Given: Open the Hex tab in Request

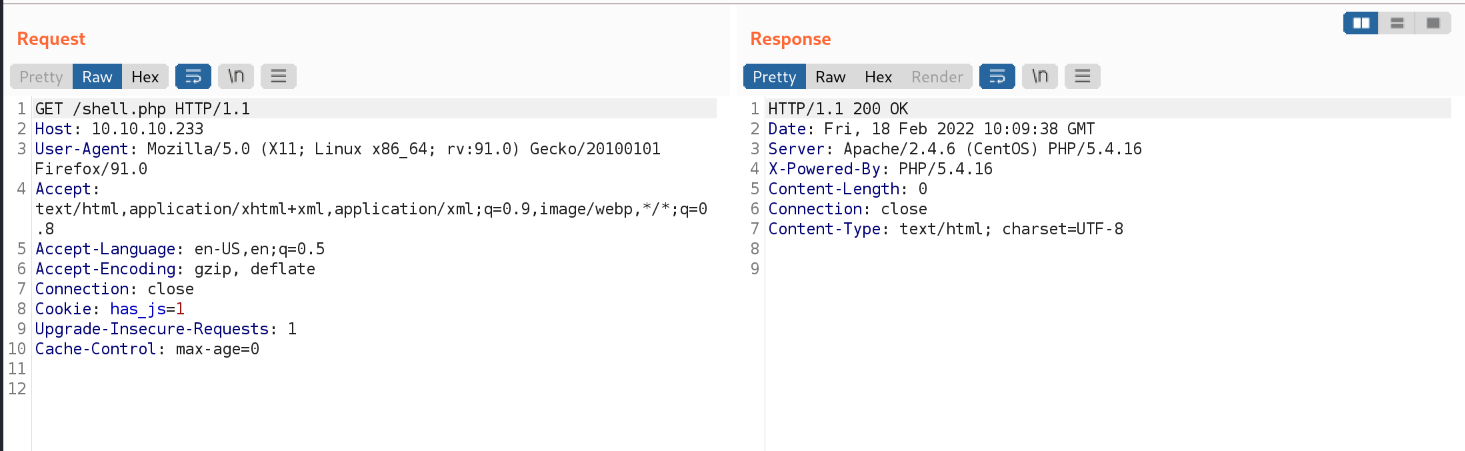Looking at the screenshot, I should click(145, 77).
